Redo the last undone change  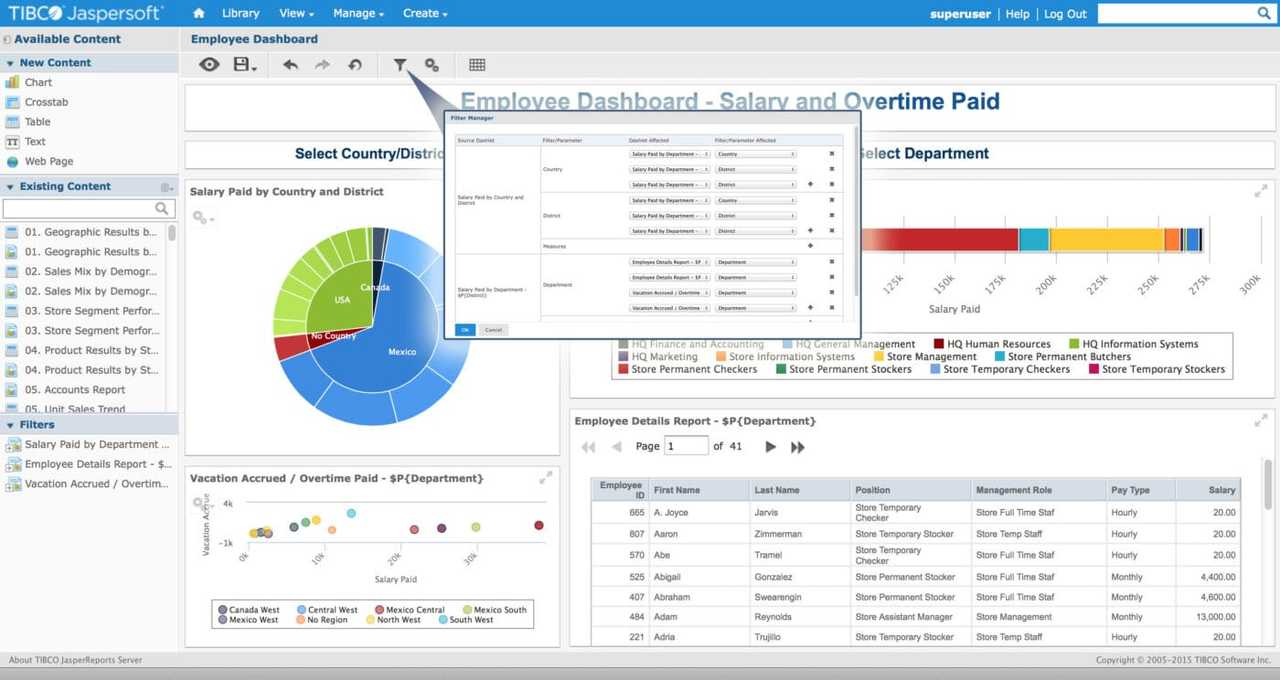click(322, 65)
